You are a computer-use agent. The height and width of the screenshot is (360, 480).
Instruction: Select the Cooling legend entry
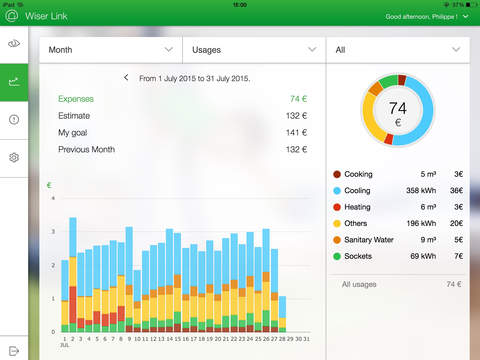[398, 191]
